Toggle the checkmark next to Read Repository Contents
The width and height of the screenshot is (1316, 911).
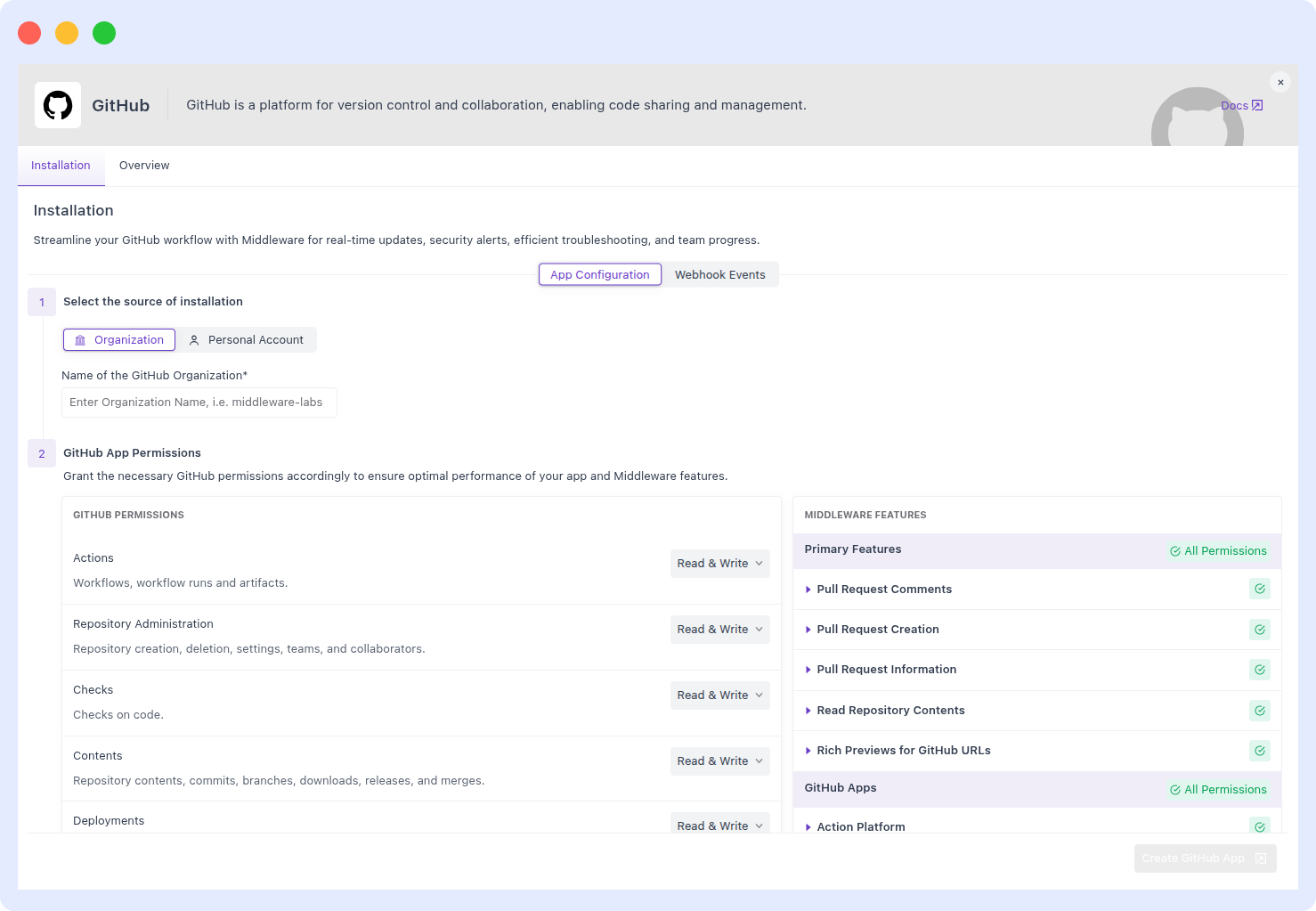tap(1259, 710)
